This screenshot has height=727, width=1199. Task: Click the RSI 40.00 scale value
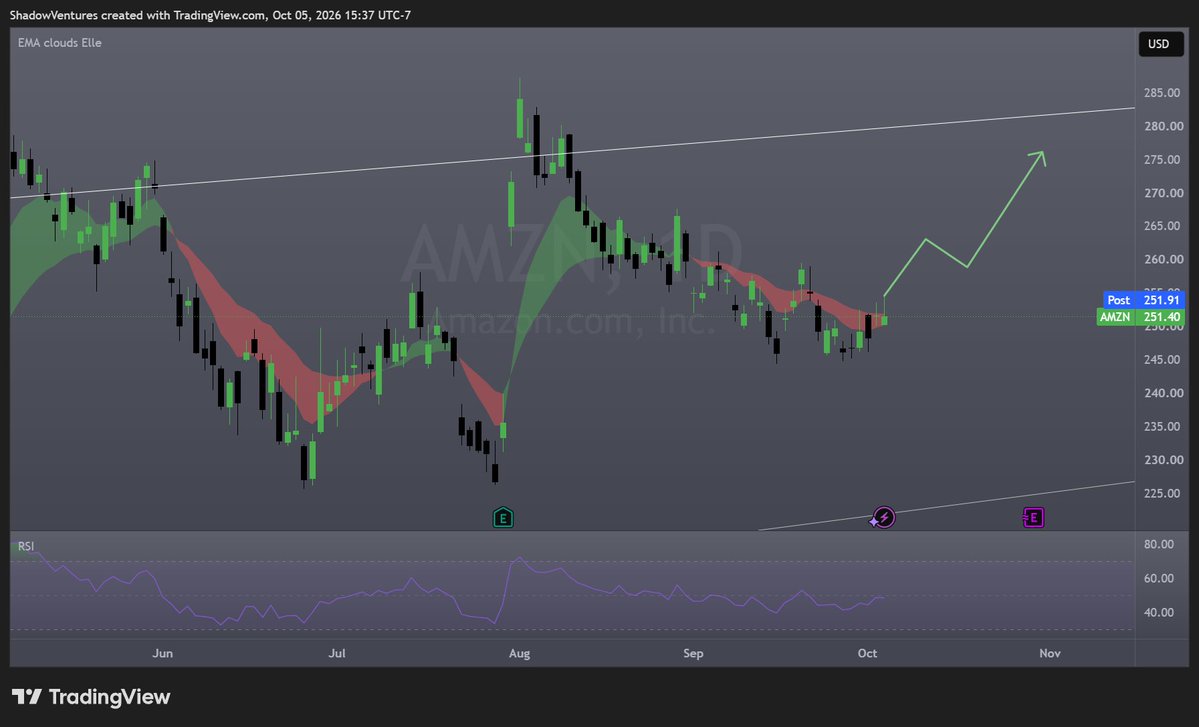point(1159,612)
